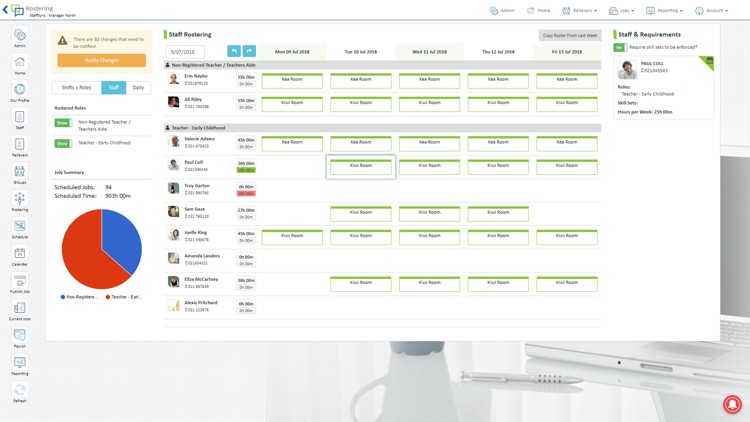
Task: Select the Ali Riley name
Action: [193, 100]
